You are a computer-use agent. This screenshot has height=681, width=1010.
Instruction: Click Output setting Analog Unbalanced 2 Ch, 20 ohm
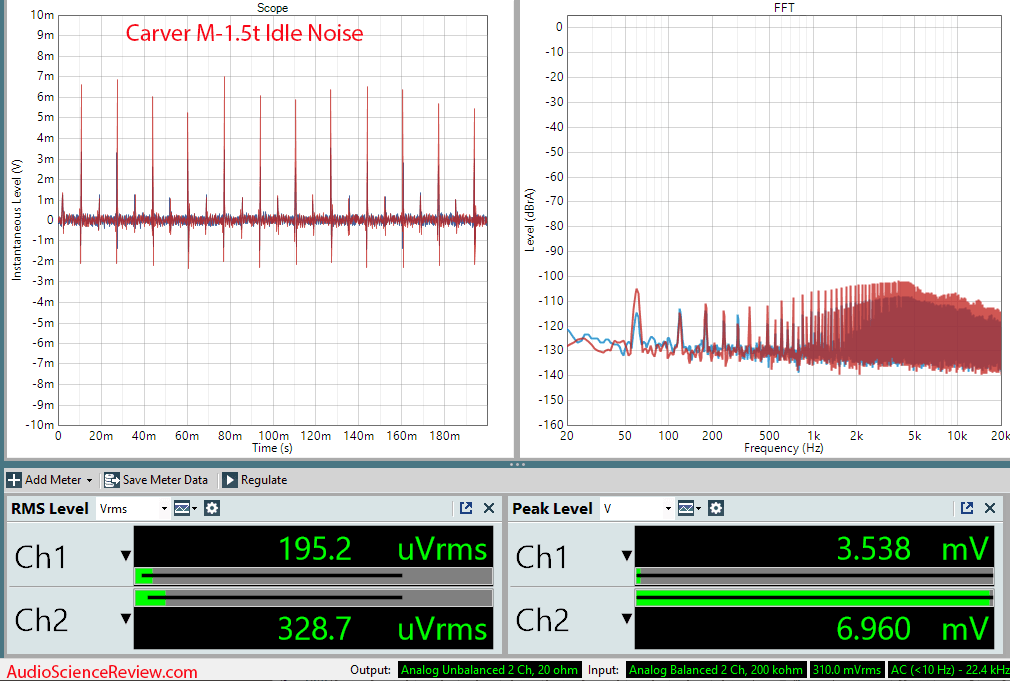tap(490, 670)
